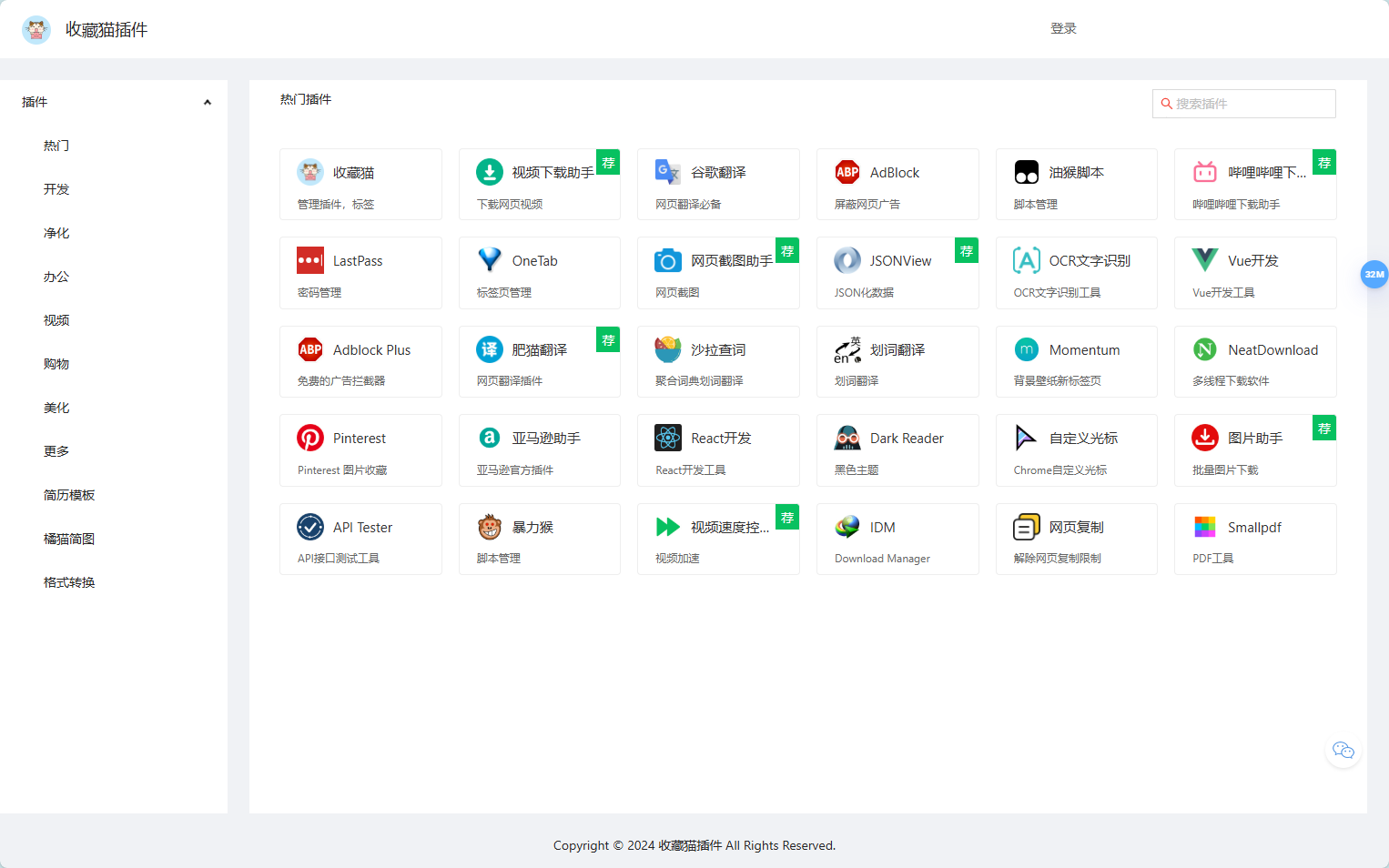Click the React开发 atom icon
Image resolution: width=1389 pixels, height=868 pixels.
point(668,438)
